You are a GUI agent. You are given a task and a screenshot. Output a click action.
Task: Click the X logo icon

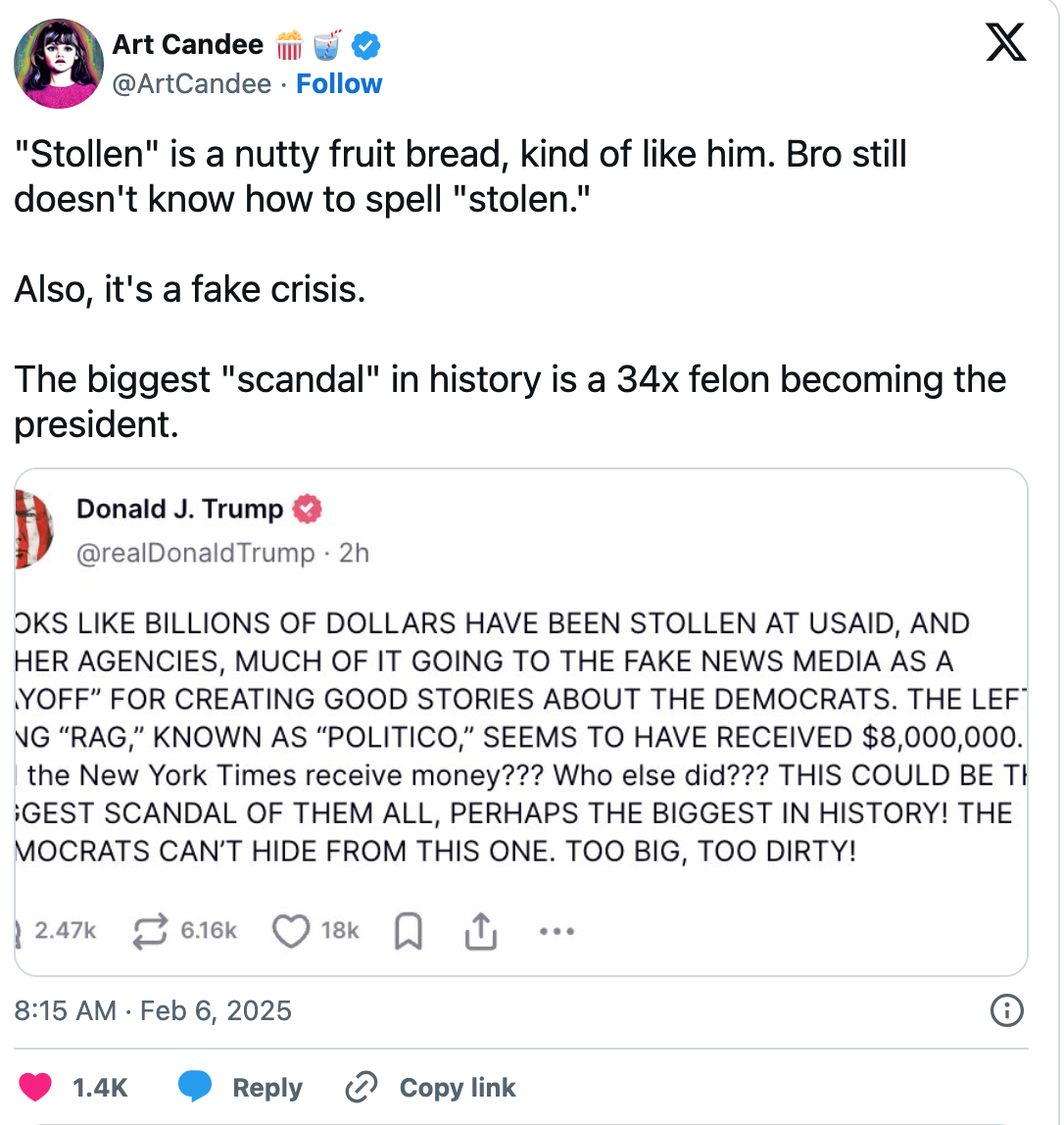click(1005, 43)
